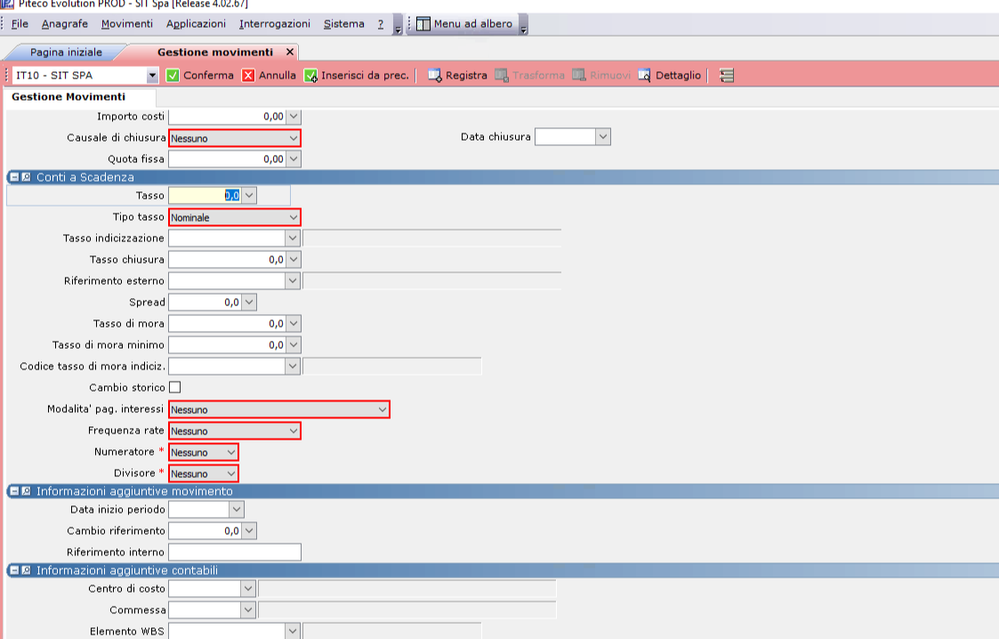Open the Importo costi calculator arrow

click(293, 116)
